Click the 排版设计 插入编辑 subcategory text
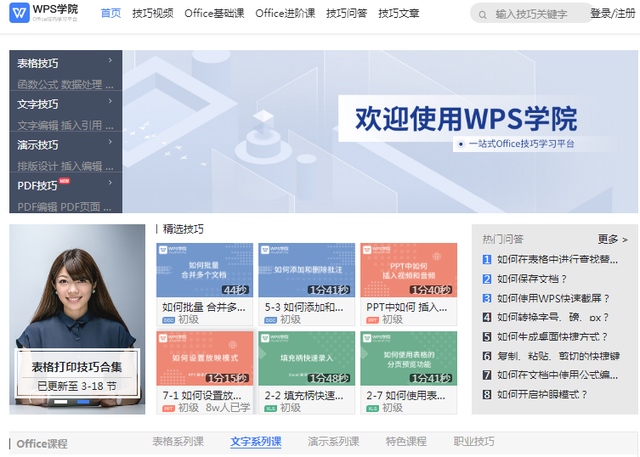The width and height of the screenshot is (640, 457). tap(65, 166)
